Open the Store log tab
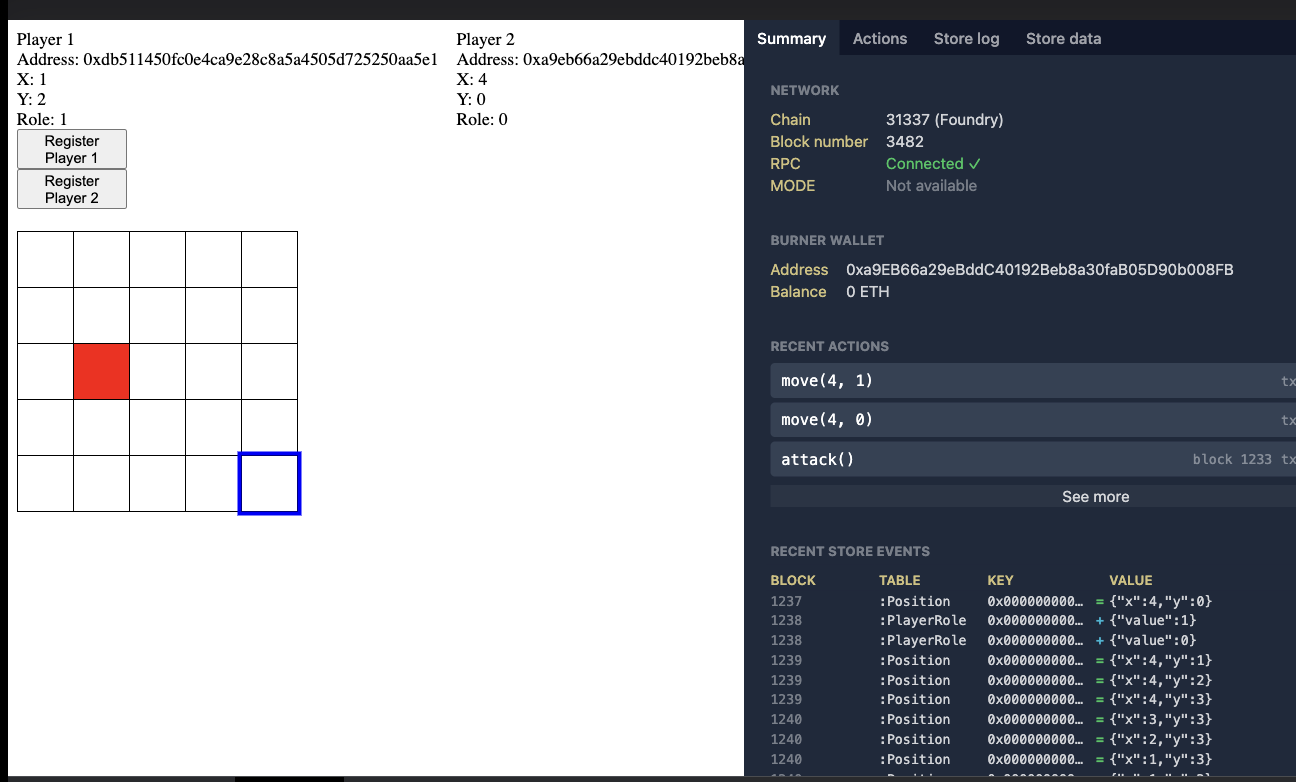This screenshot has width=1296, height=782. coord(966,39)
